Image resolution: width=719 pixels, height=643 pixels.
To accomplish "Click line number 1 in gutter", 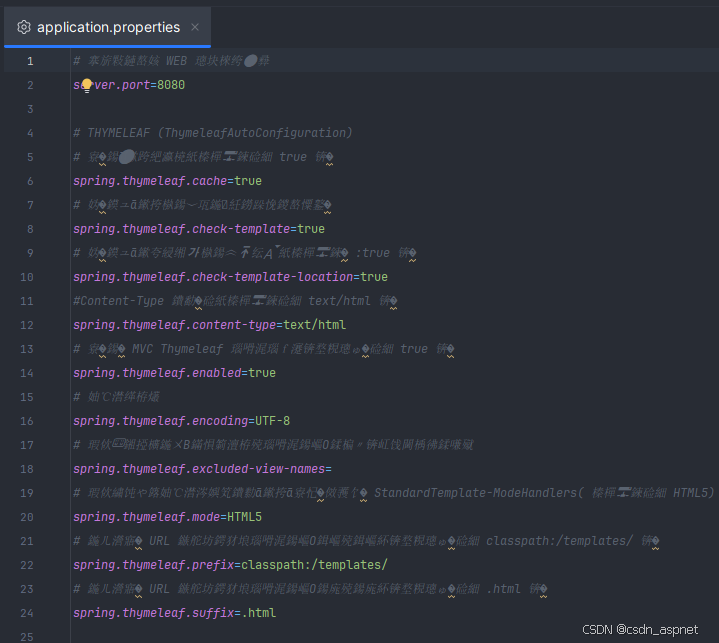I will [x=30, y=61].
